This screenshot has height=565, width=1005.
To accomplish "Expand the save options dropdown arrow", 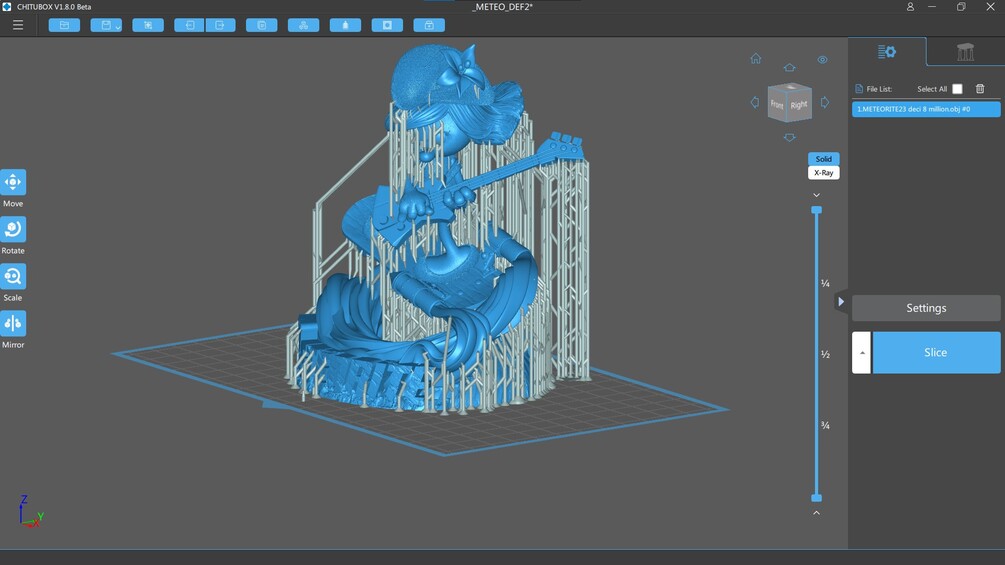I will click(118, 26).
